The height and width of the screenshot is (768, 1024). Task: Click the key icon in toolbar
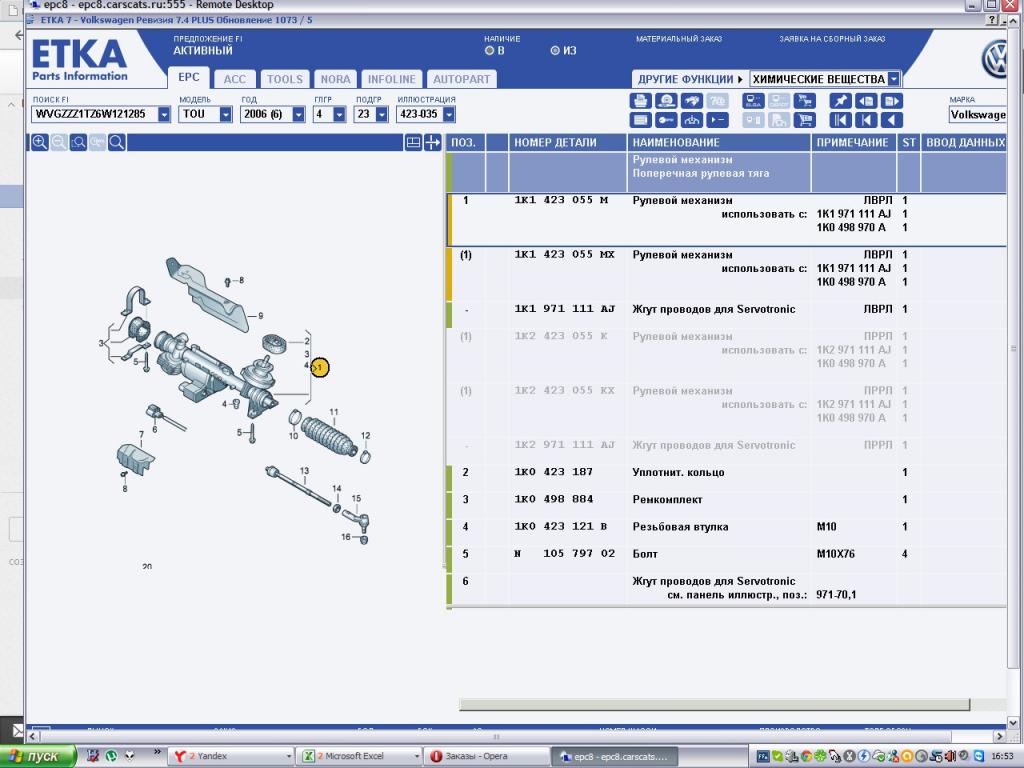pos(666,120)
